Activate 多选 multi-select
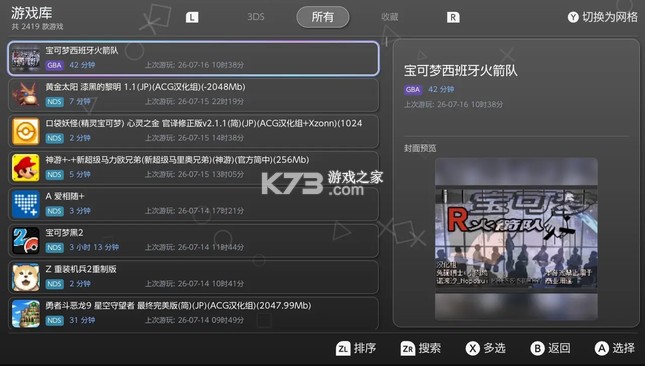Image resolution: width=645 pixels, height=366 pixels. pyautogui.click(x=494, y=348)
